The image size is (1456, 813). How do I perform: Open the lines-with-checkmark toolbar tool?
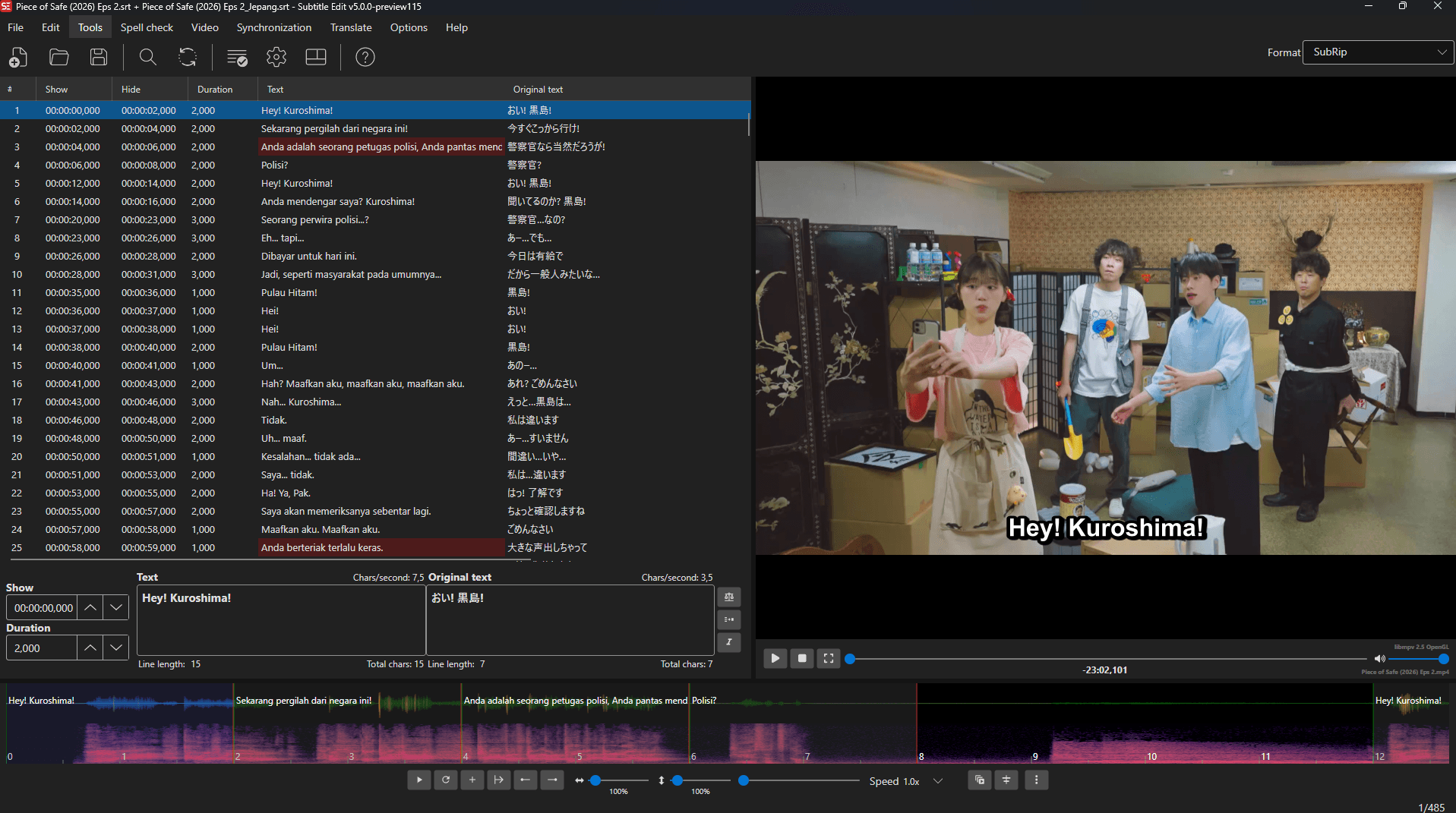coord(237,57)
